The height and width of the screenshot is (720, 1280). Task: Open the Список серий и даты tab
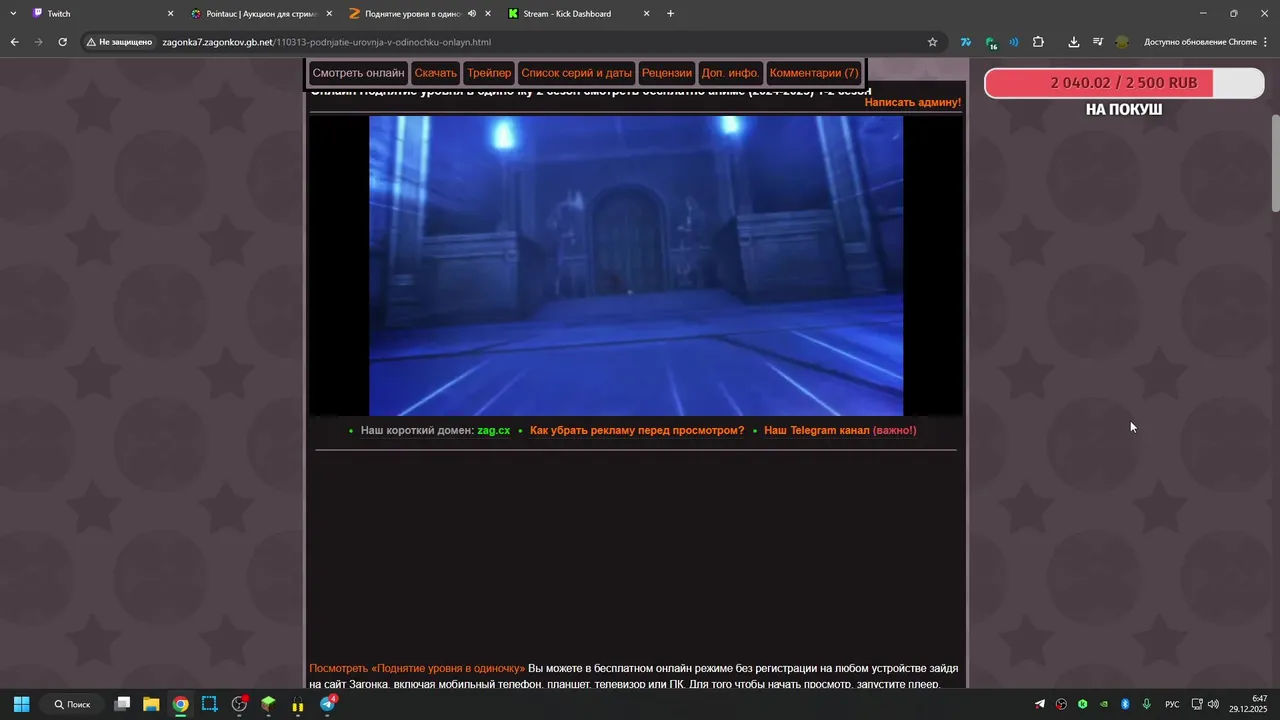577,73
